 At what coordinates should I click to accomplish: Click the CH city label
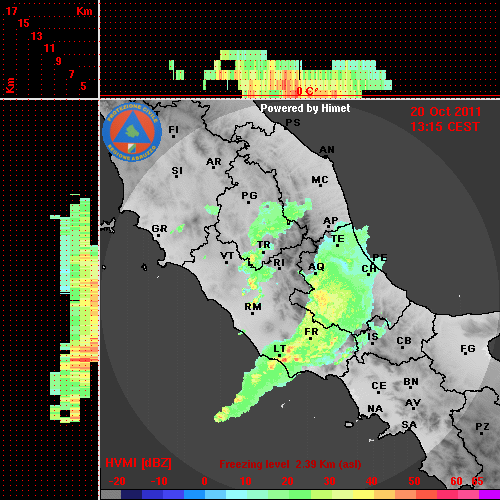tap(369, 268)
